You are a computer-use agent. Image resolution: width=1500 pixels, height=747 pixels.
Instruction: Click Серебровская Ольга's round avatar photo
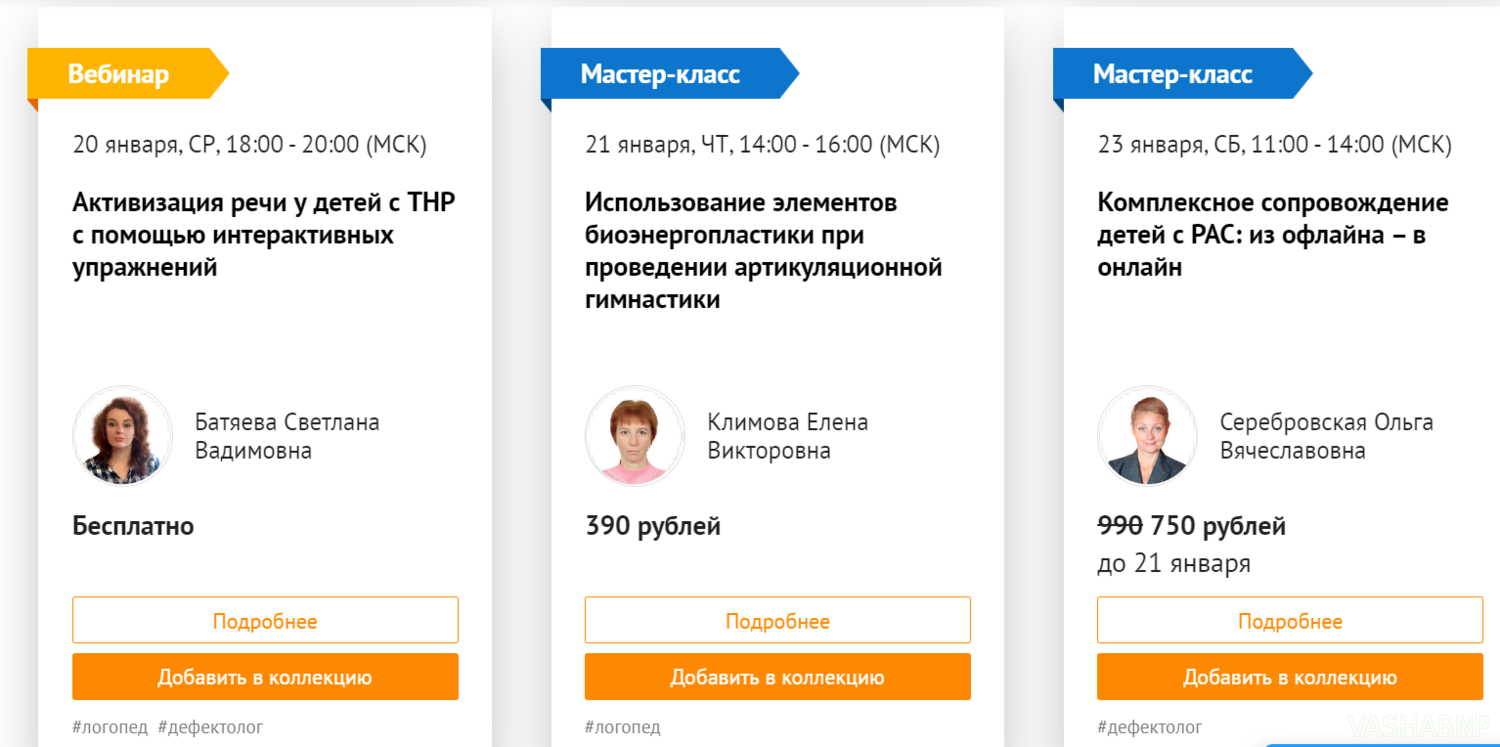pyautogui.click(x=1147, y=436)
